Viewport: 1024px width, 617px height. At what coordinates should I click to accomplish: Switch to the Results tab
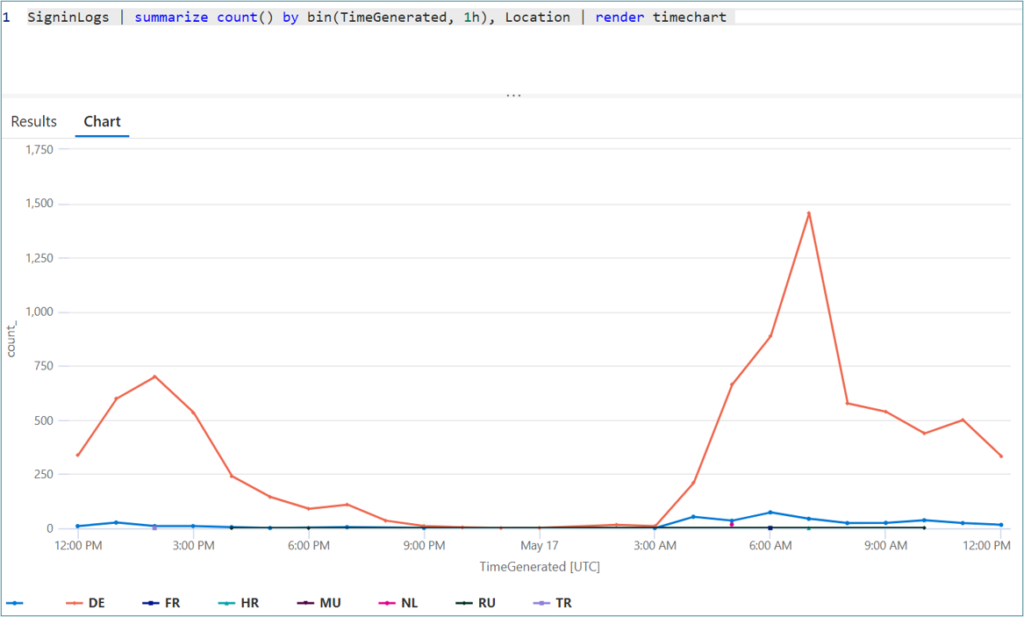tap(34, 121)
